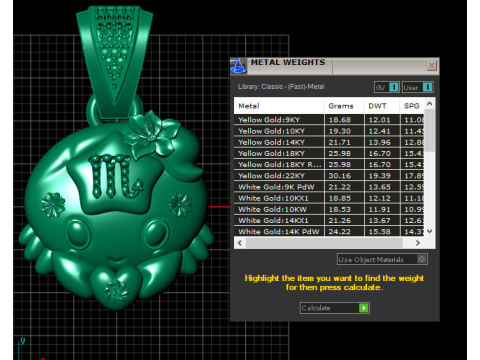Select the White Gold:10KX1 row
The width and height of the screenshot is (480, 360).
(329, 198)
